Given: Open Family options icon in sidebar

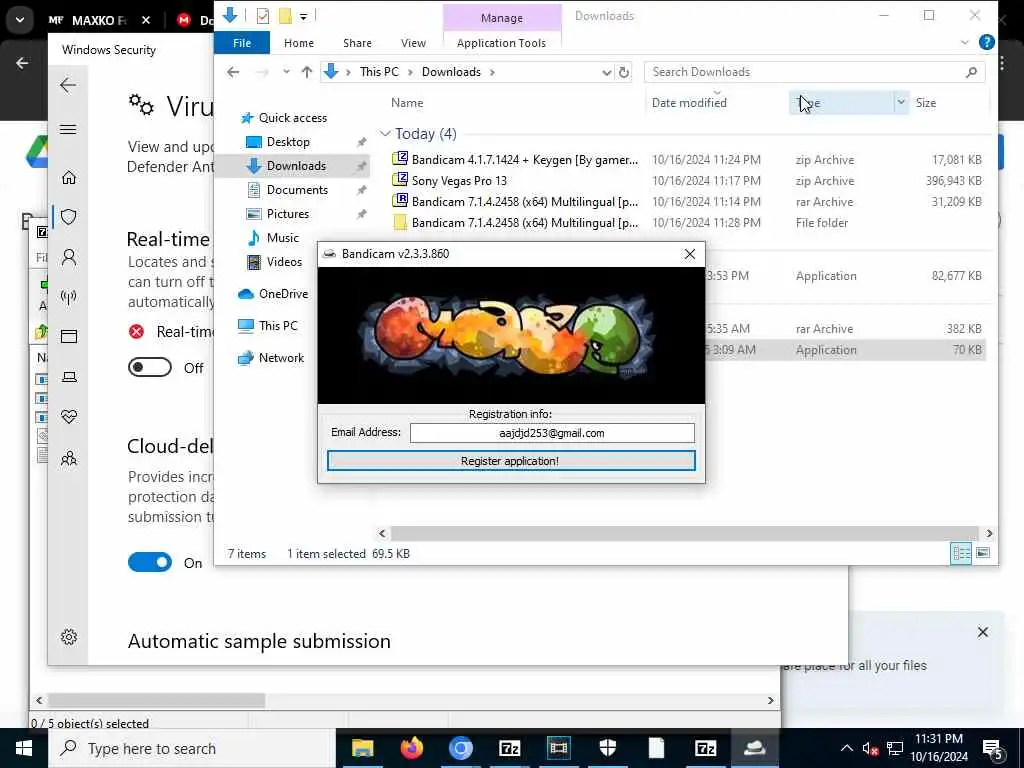Looking at the screenshot, I should point(69,458).
